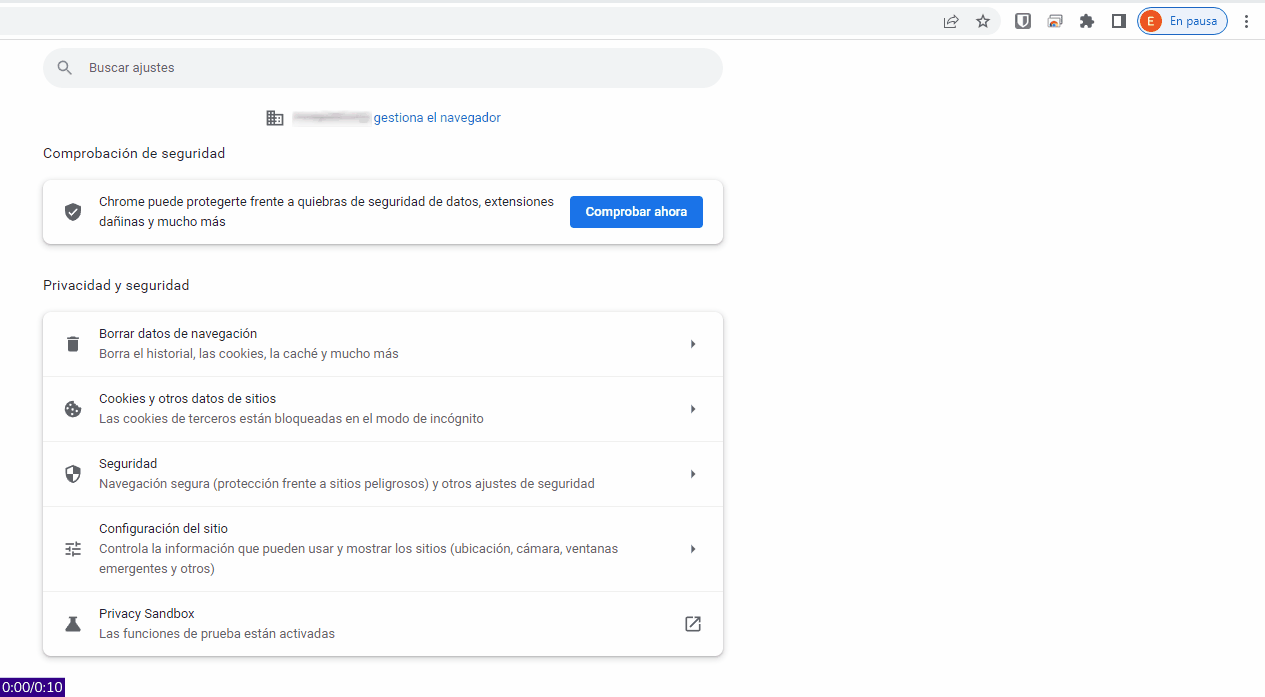Bookmark this page with the star icon
Image resolution: width=1265 pixels, height=697 pixels.
[x=983, y=21]
